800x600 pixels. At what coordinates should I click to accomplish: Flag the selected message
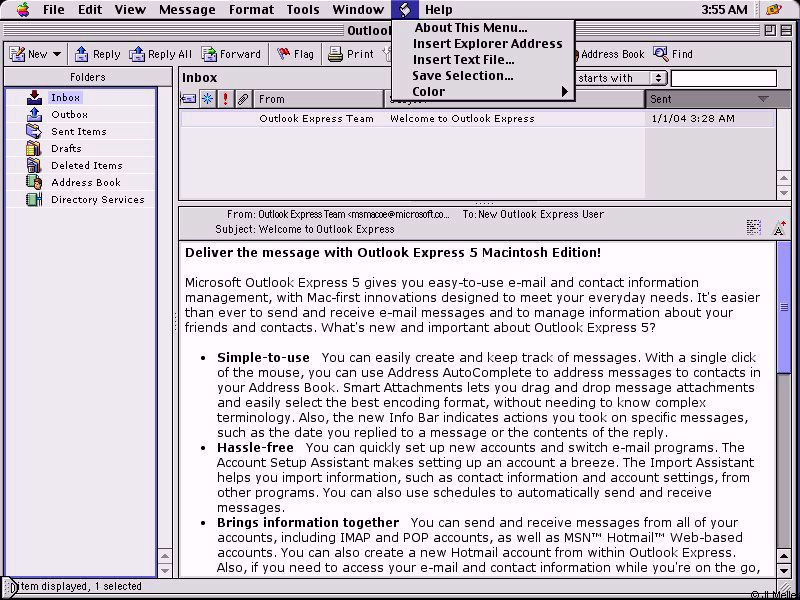tap(295, 54)
